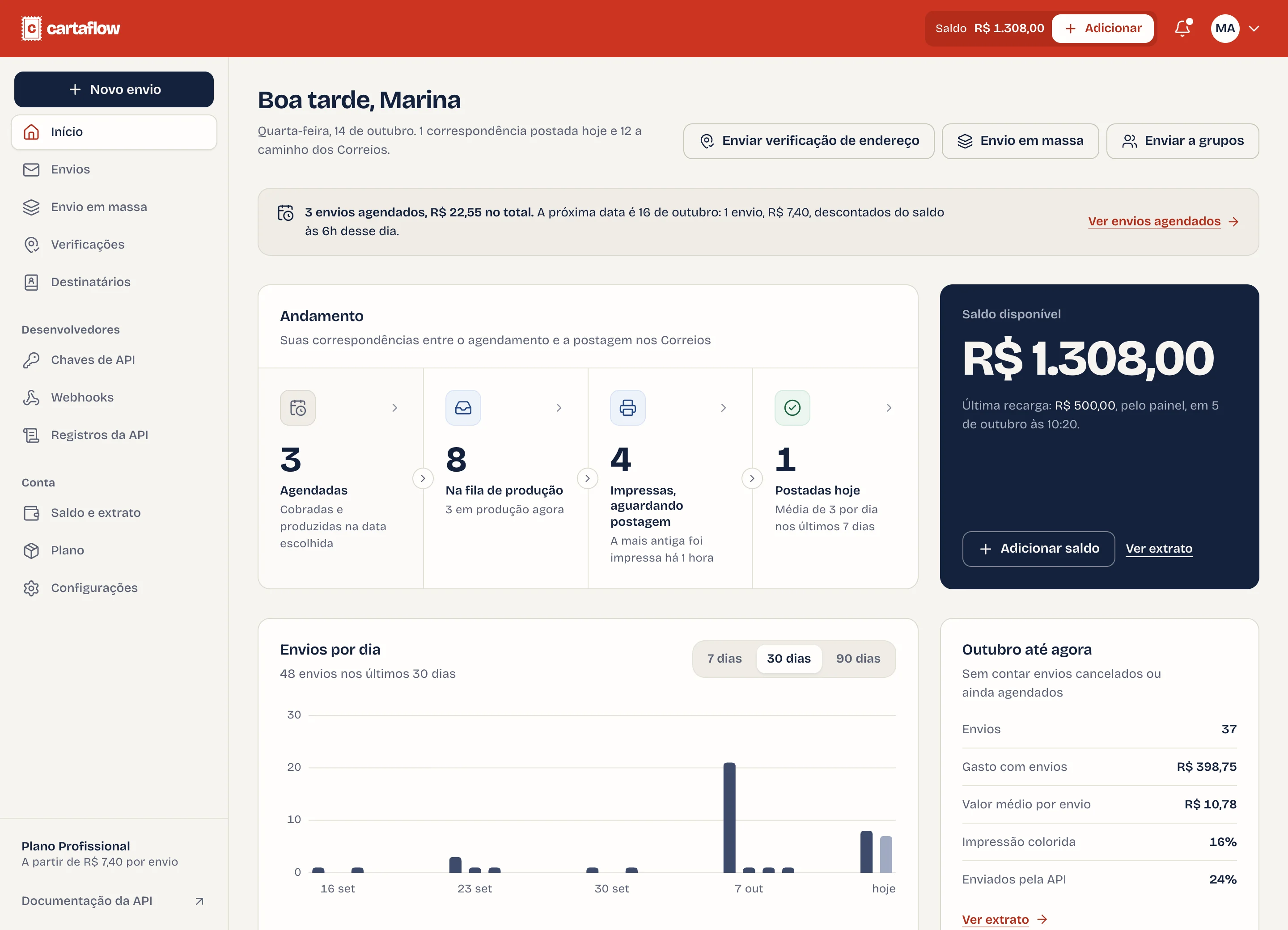Click the Chaves de API key icon

coord(31,360)
